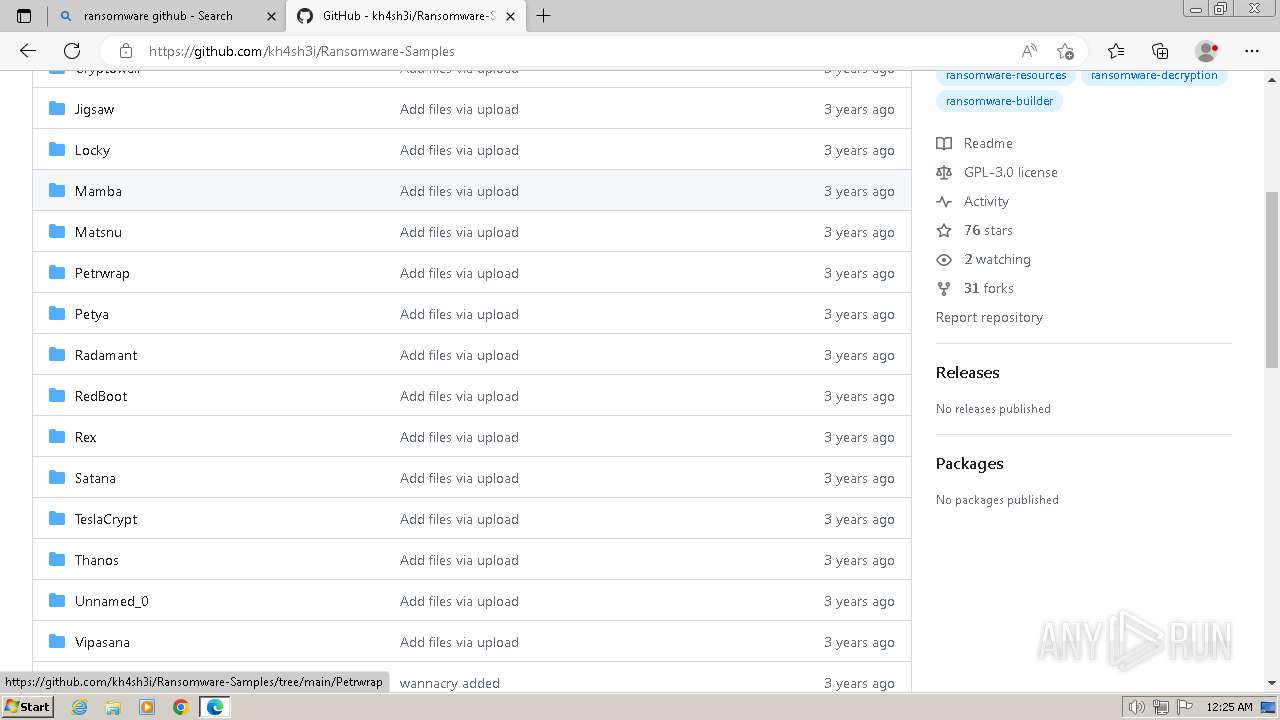Open the GPL-3.0 license link
This screenshot has height=720, width=1280.
click(1010, 172)
